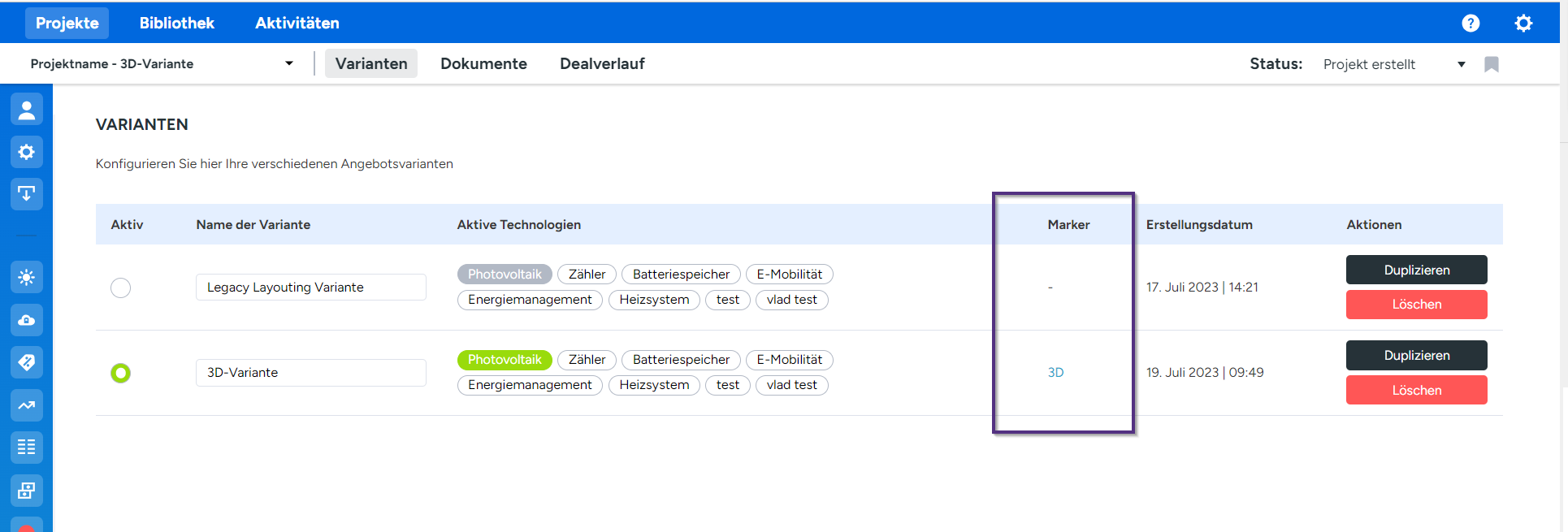Toggle Batteriespeicher tag in Legacy Layouting row
The height and width of the screenshot is (532, 1568).
point(681,275)
